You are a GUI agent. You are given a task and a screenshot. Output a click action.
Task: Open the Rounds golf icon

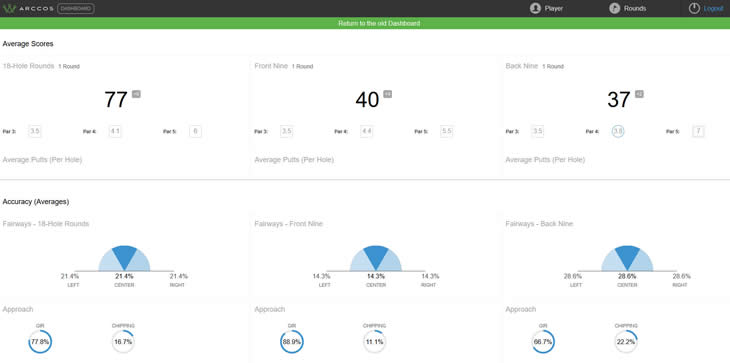[615, 8]
